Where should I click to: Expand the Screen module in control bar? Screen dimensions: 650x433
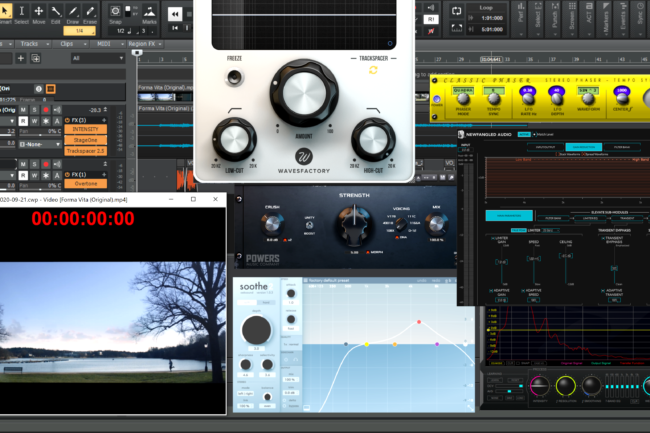click(x=572, y=19)
